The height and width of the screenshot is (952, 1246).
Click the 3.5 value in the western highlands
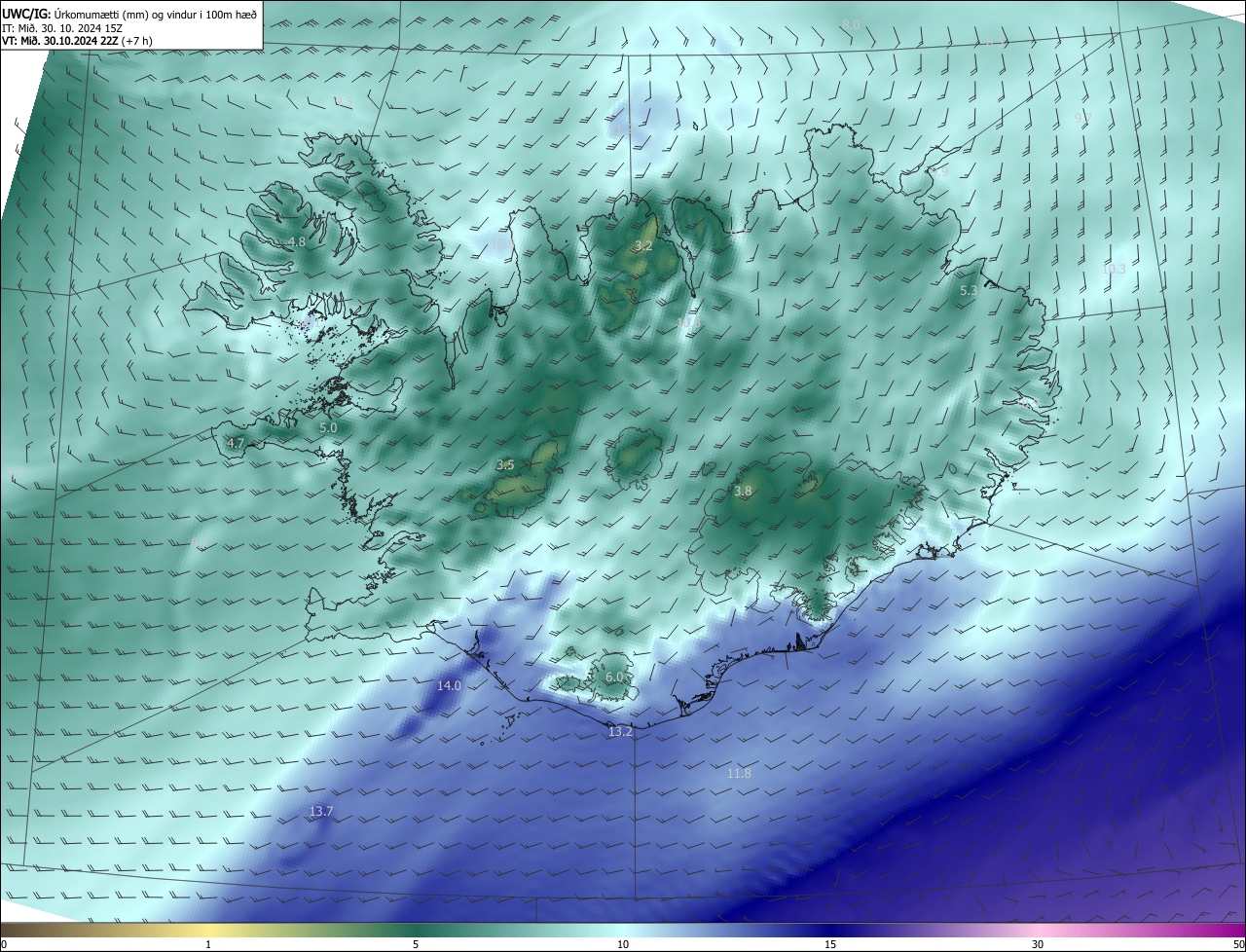click(505, 465)
